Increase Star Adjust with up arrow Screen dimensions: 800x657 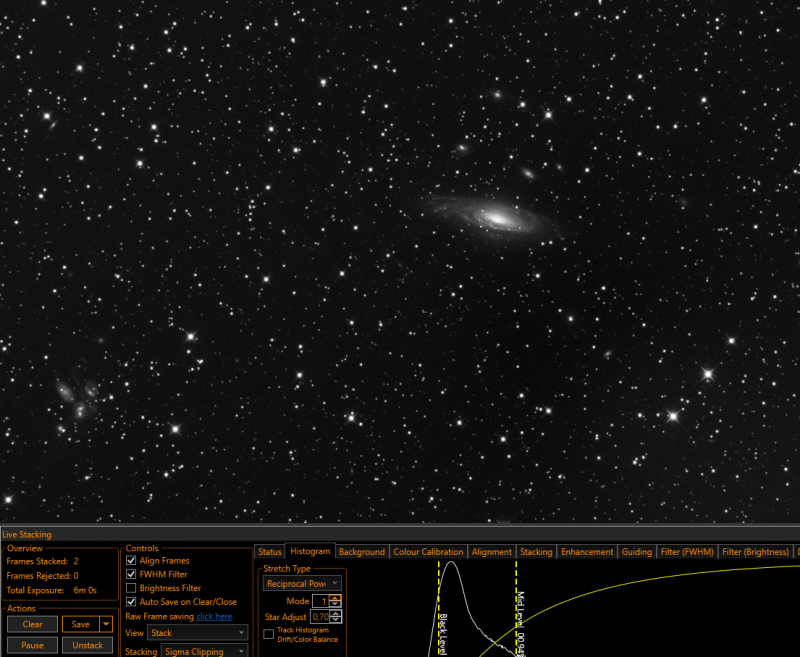click(x=335, y=614)
